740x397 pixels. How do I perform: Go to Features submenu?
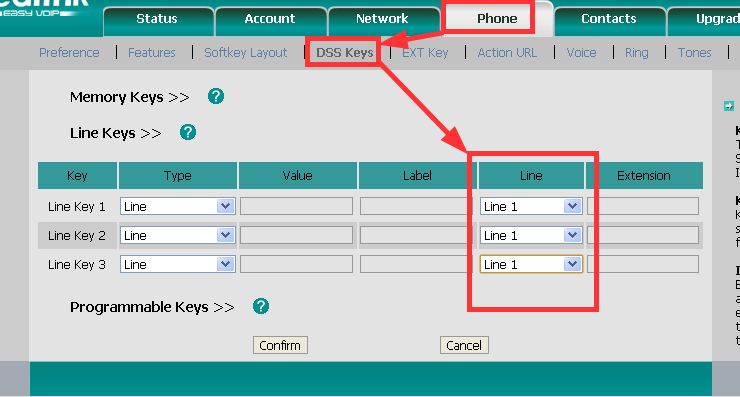[152, 52]
